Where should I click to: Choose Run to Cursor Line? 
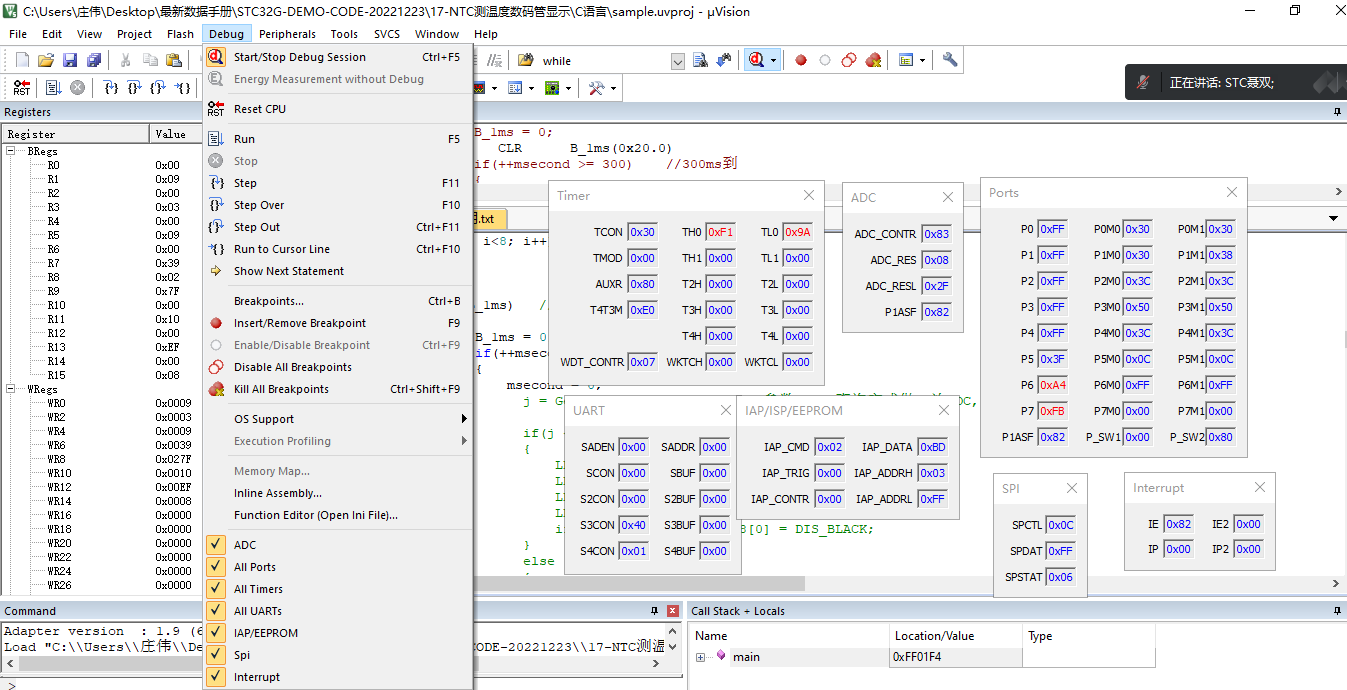pos(338,249)
